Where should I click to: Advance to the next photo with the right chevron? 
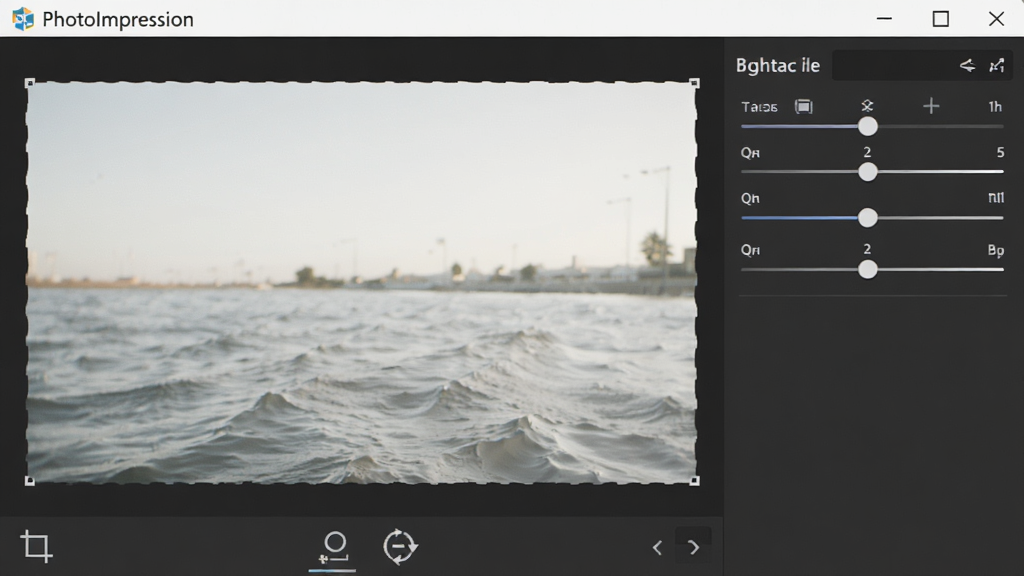694,547
